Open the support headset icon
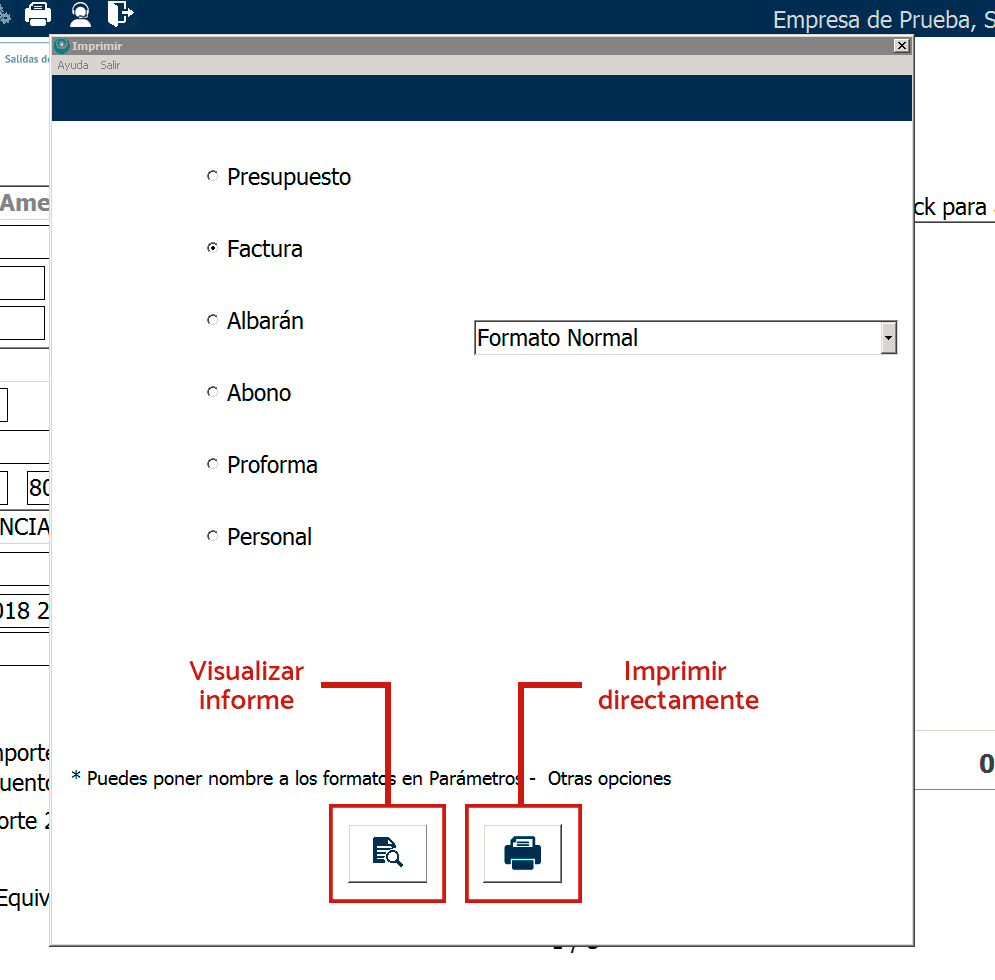 pos(80,14)
